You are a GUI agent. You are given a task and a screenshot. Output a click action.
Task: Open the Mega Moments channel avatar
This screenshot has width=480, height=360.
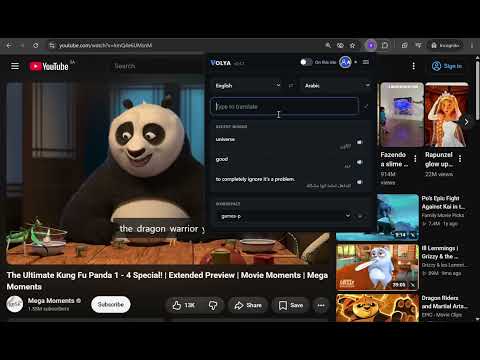tap(15, 304)
